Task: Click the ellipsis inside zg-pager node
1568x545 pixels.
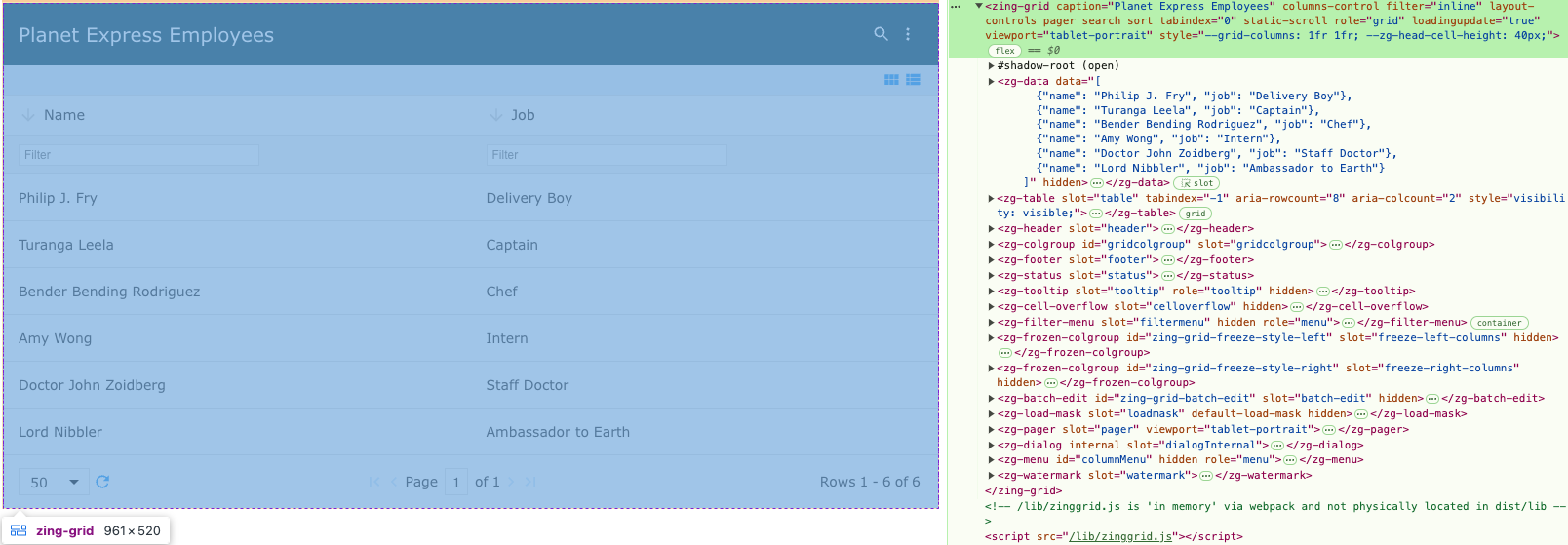Action: (x=1328, y=430)
